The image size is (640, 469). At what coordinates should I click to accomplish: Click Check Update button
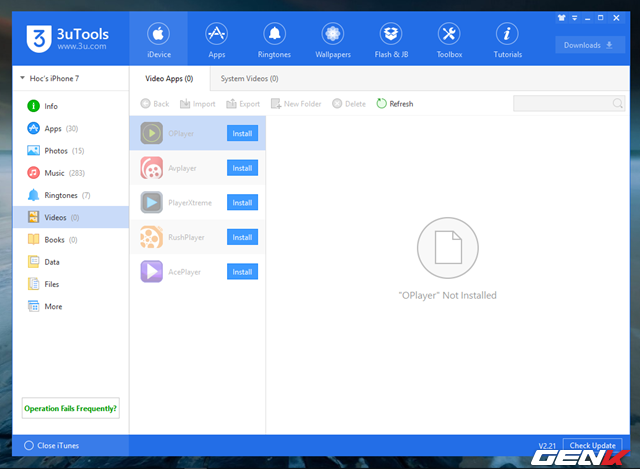592,445
